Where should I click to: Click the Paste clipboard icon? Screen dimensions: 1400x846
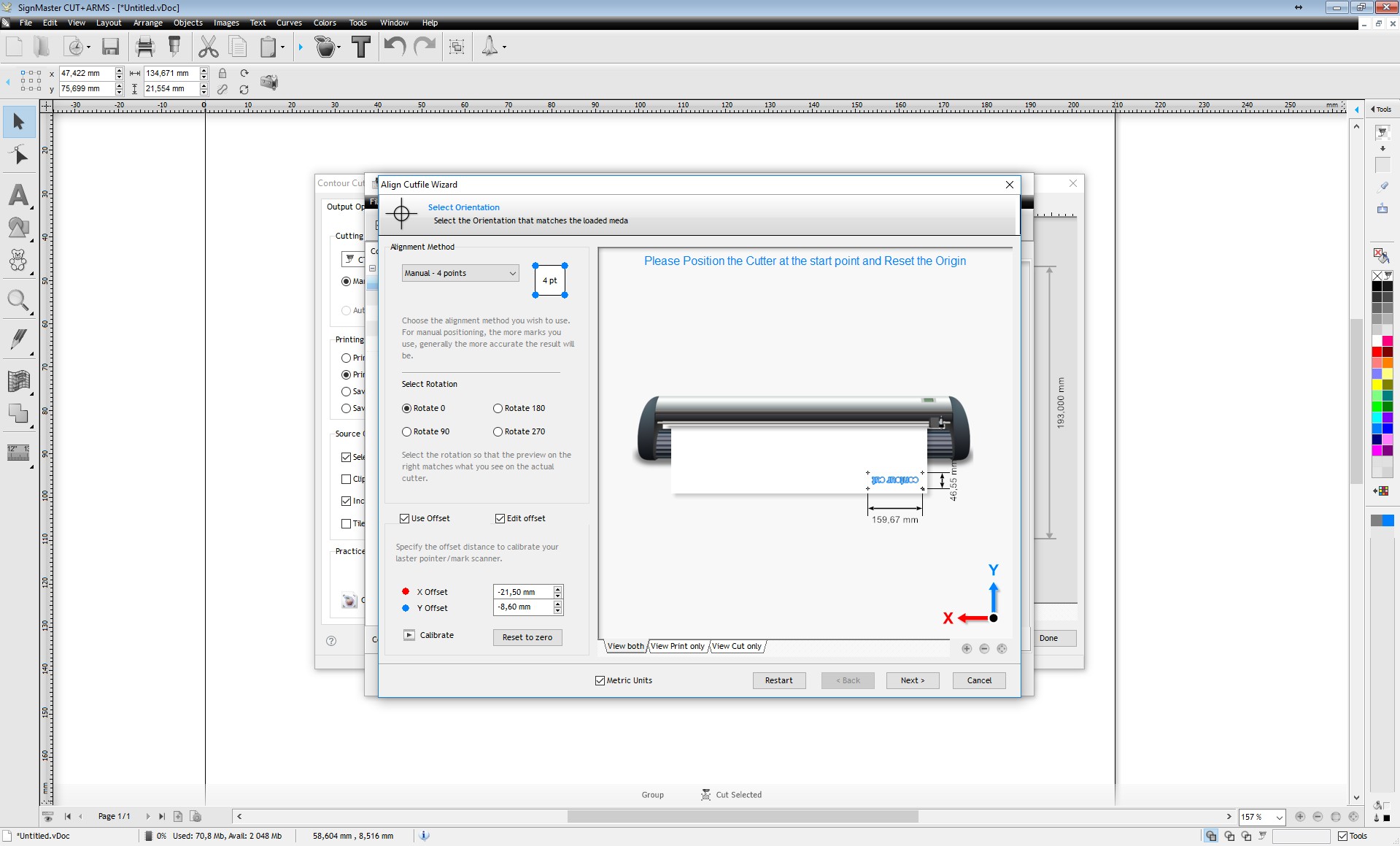[x=268, y=47]
